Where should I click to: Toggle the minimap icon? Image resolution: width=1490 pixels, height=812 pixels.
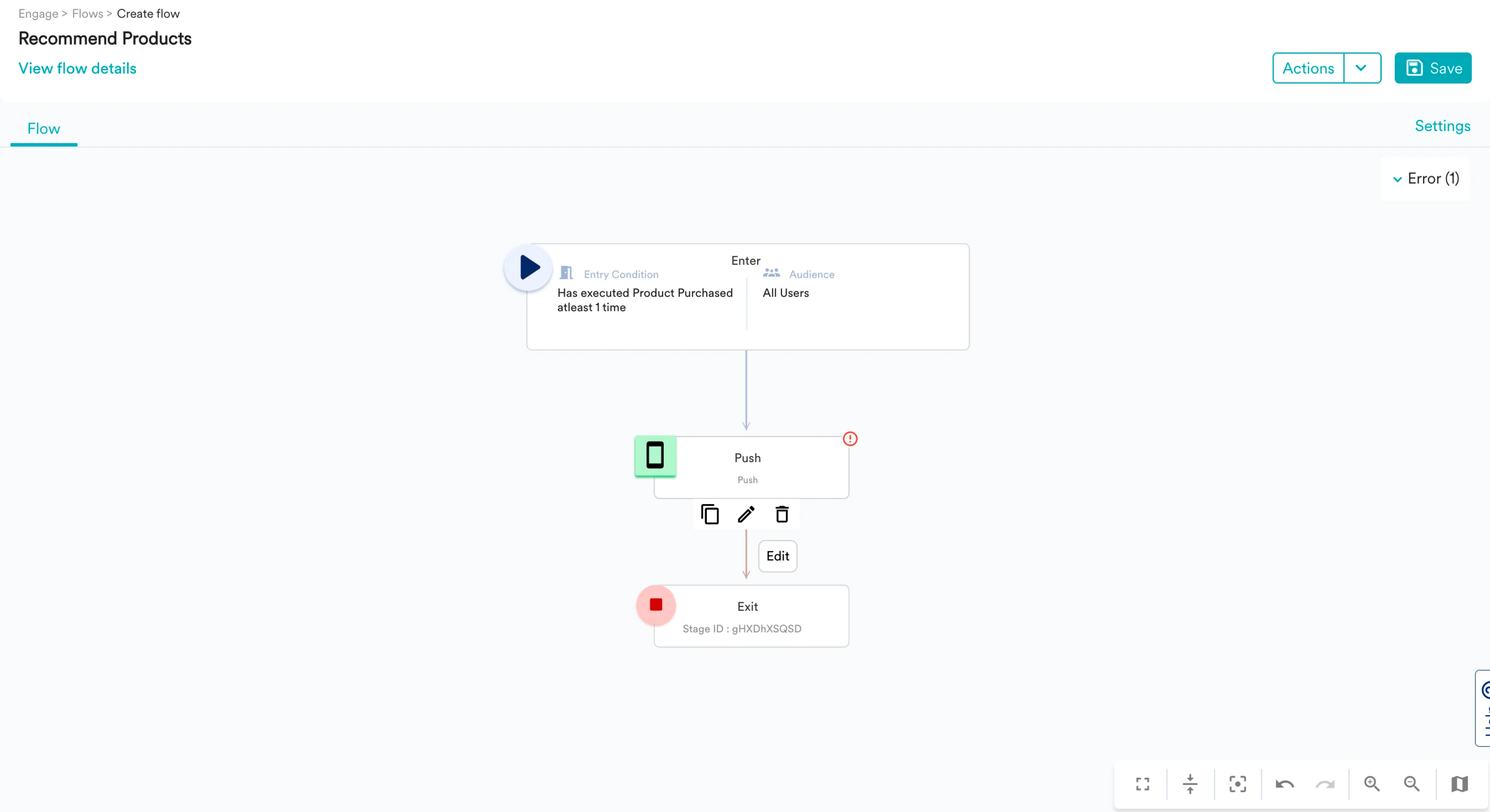pos(1459,784)
